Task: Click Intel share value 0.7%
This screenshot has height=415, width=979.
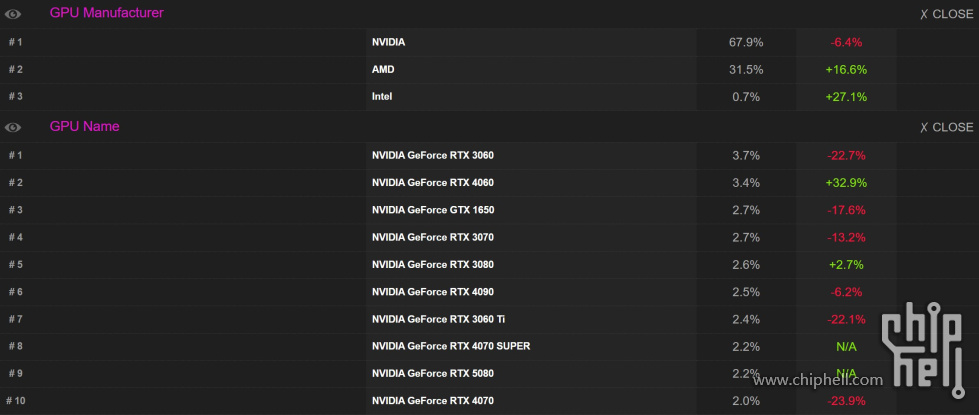Action: click(x=745, y=97)
